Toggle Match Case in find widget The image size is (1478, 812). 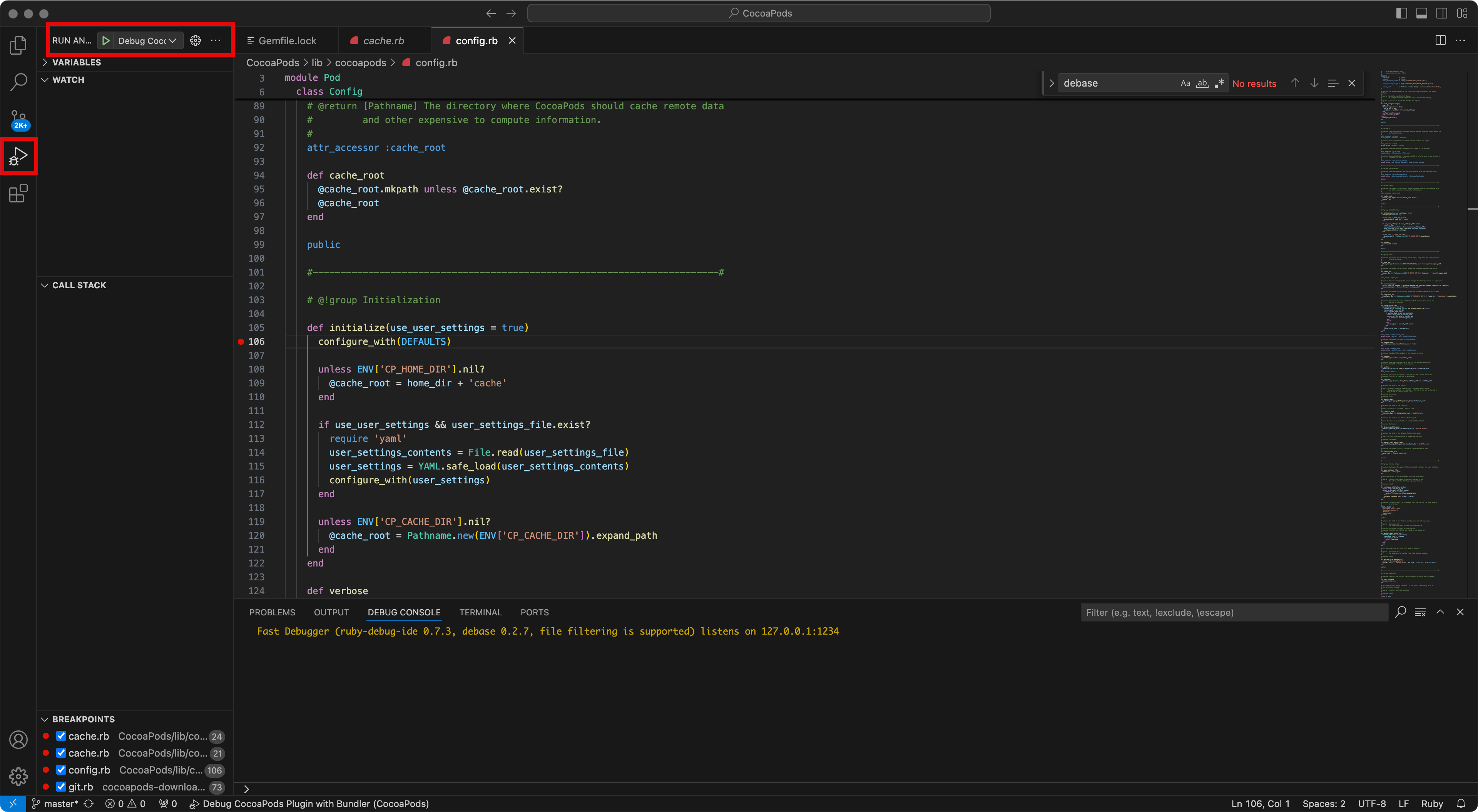pos(1185,83)
